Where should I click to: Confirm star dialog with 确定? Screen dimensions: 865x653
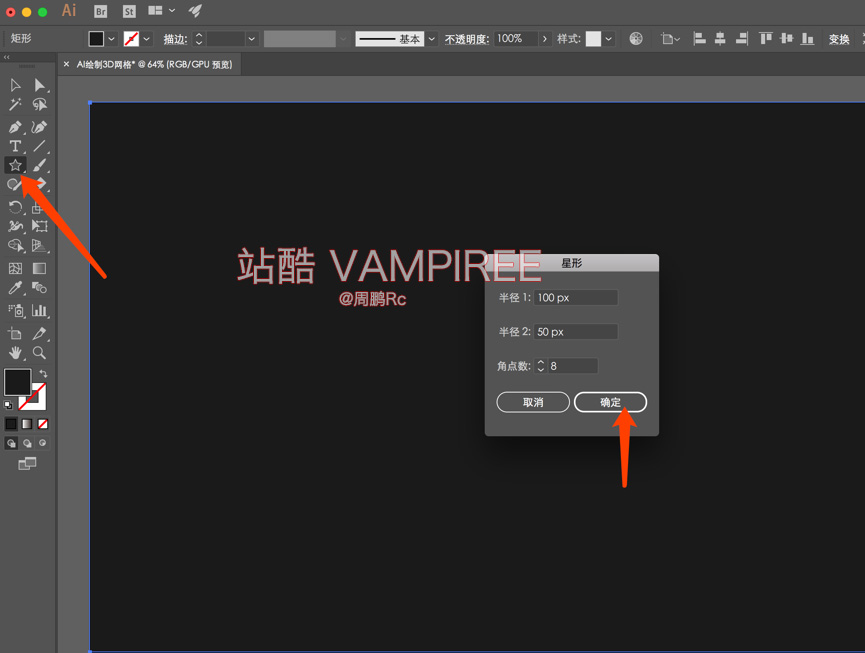[x=610, y=402]
